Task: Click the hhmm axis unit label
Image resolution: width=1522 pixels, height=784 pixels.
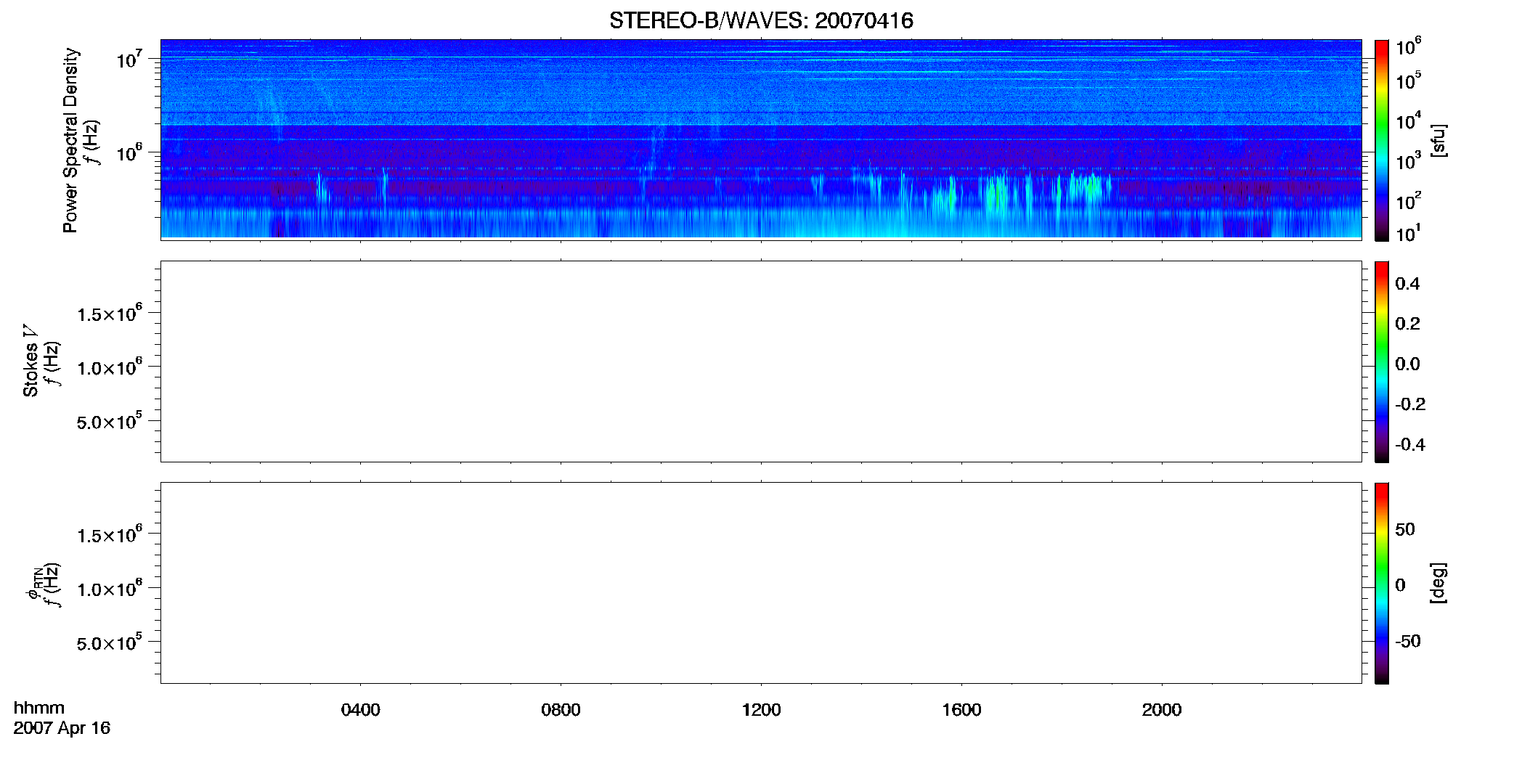Action: click(x=39, y=708)
